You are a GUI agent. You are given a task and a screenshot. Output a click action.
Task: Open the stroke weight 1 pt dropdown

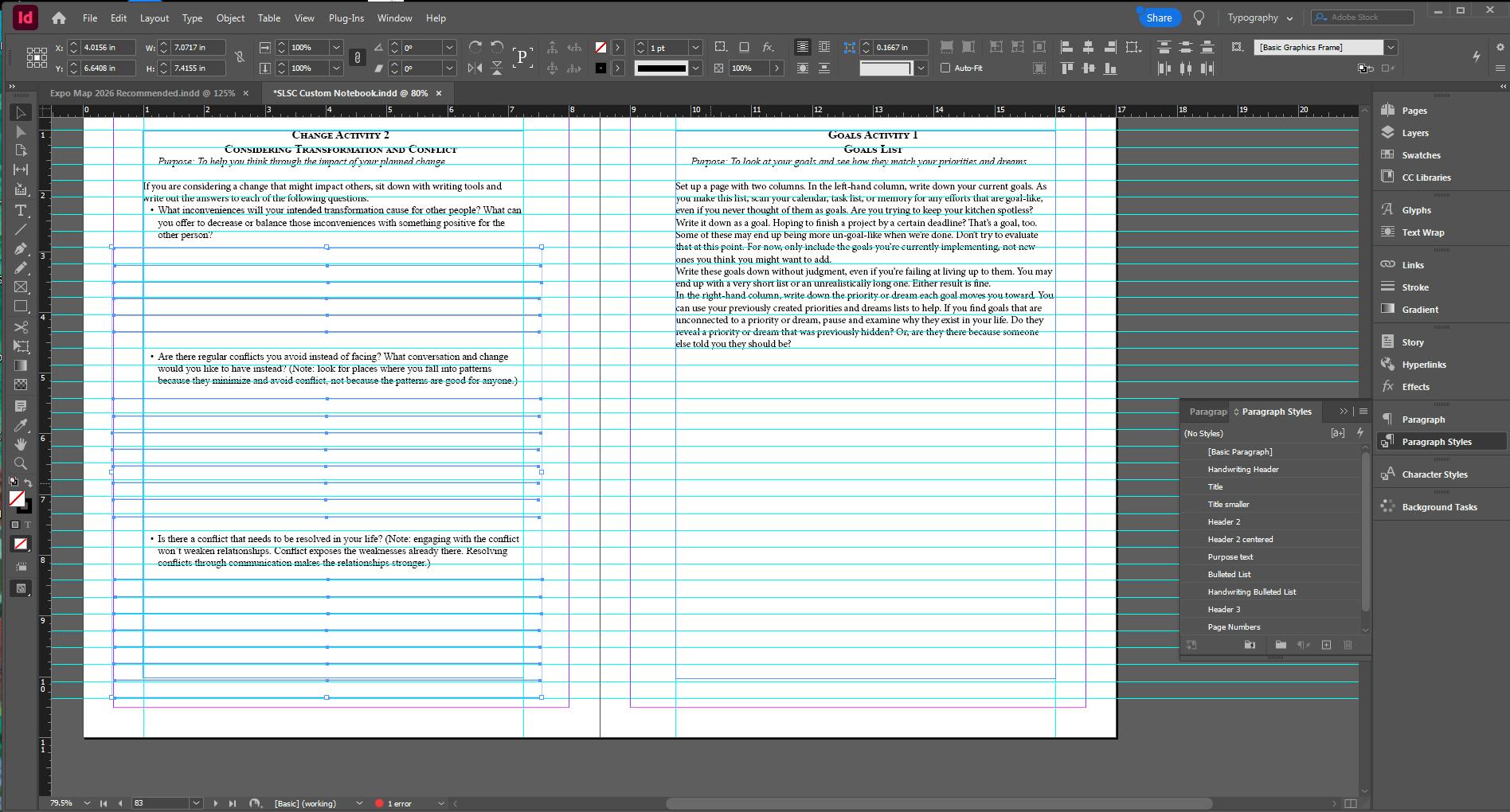point(695,48)
